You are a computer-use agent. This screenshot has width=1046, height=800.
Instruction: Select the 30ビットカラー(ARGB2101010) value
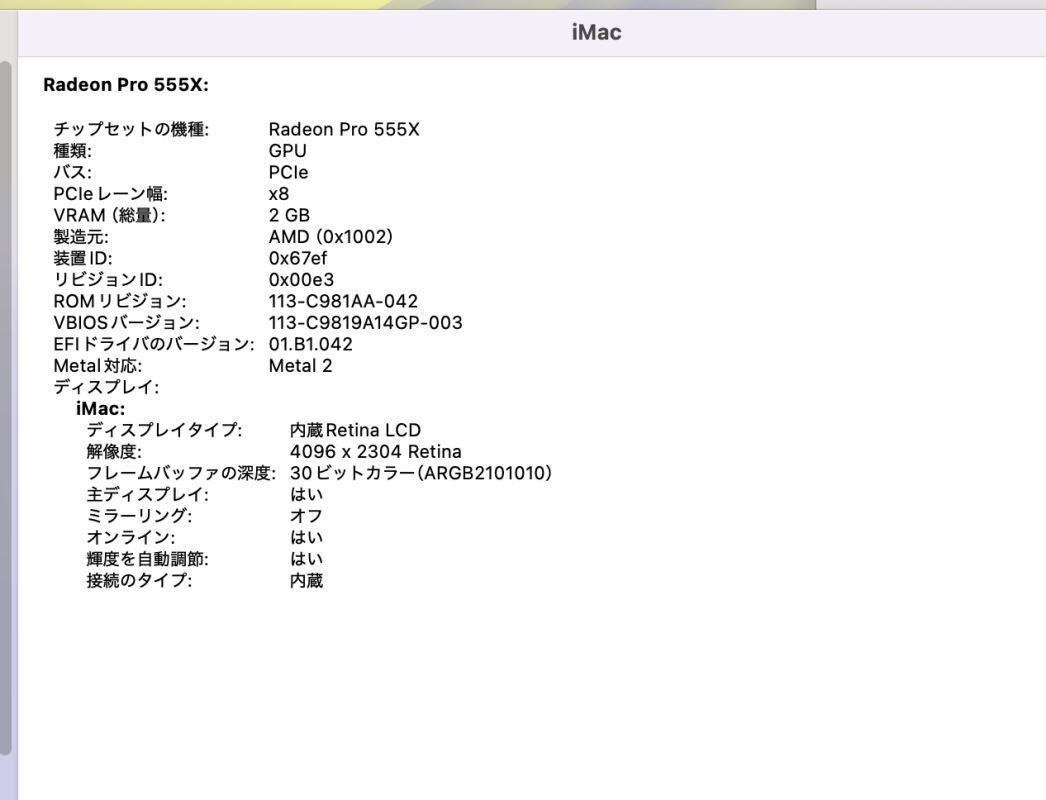[421, 473]
